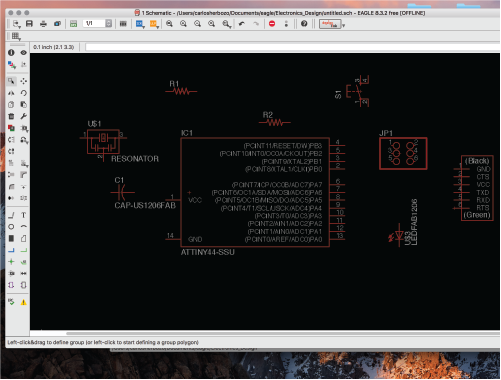Undo the last action with the arrow icon

(x=242, y=24)
